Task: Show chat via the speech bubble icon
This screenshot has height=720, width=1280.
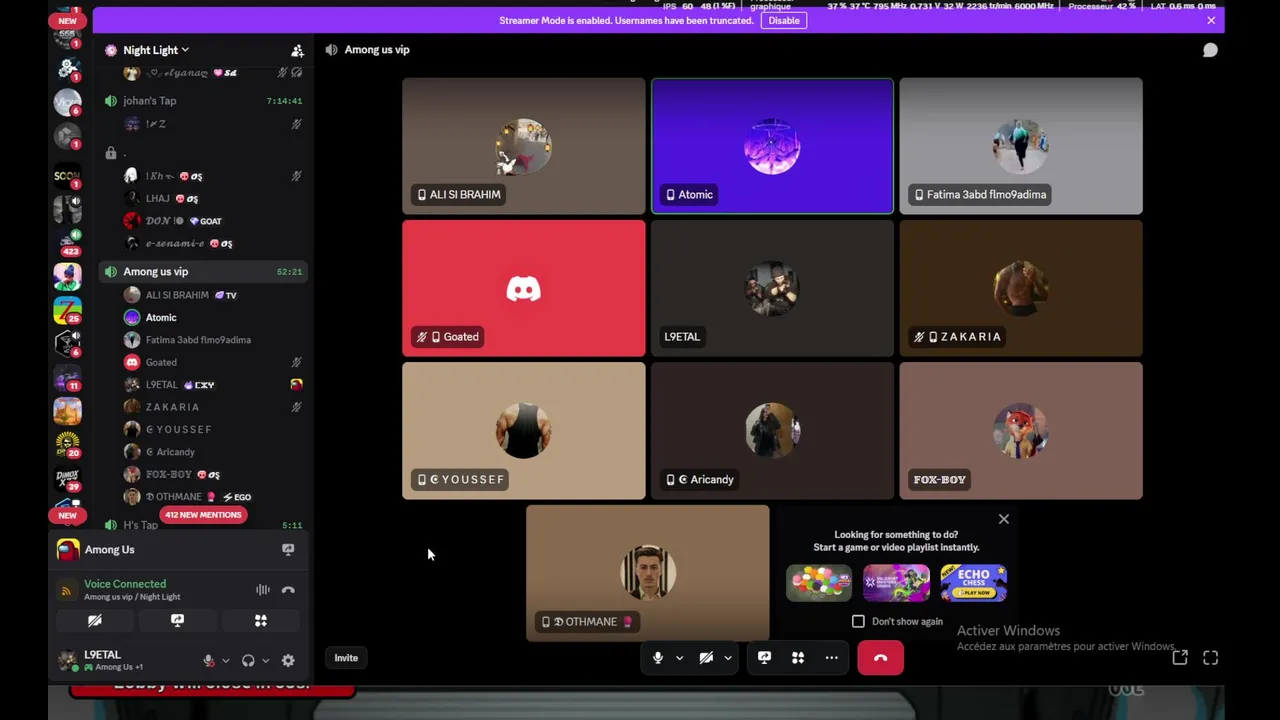Action: [1210, 50]
